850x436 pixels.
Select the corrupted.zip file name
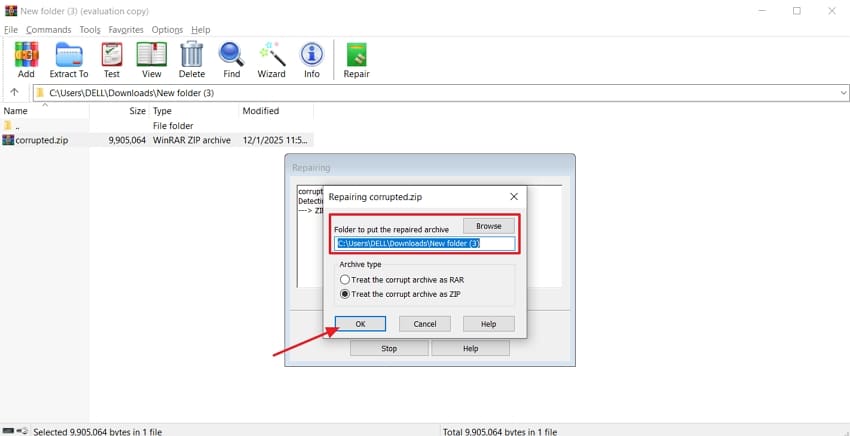click(42, 140)
